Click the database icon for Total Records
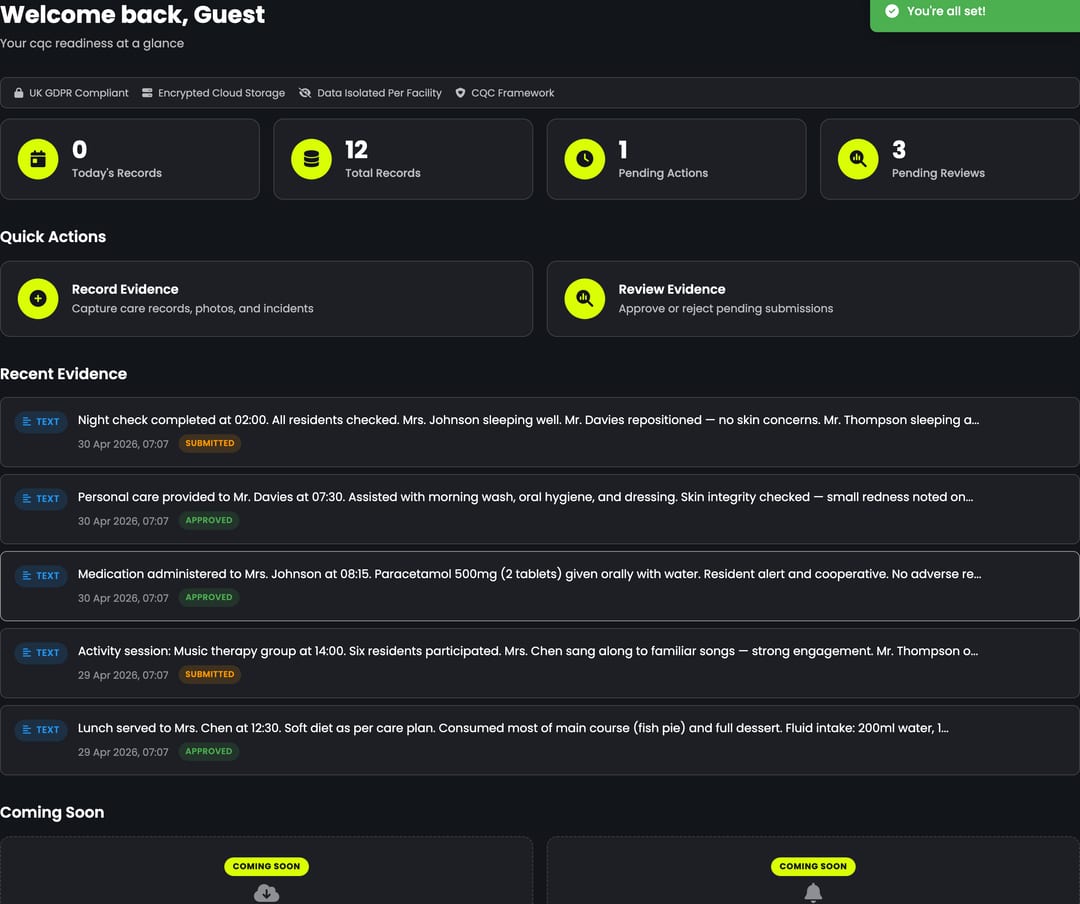The height and width of the screenshot is (904, 1080). [311, 159]
